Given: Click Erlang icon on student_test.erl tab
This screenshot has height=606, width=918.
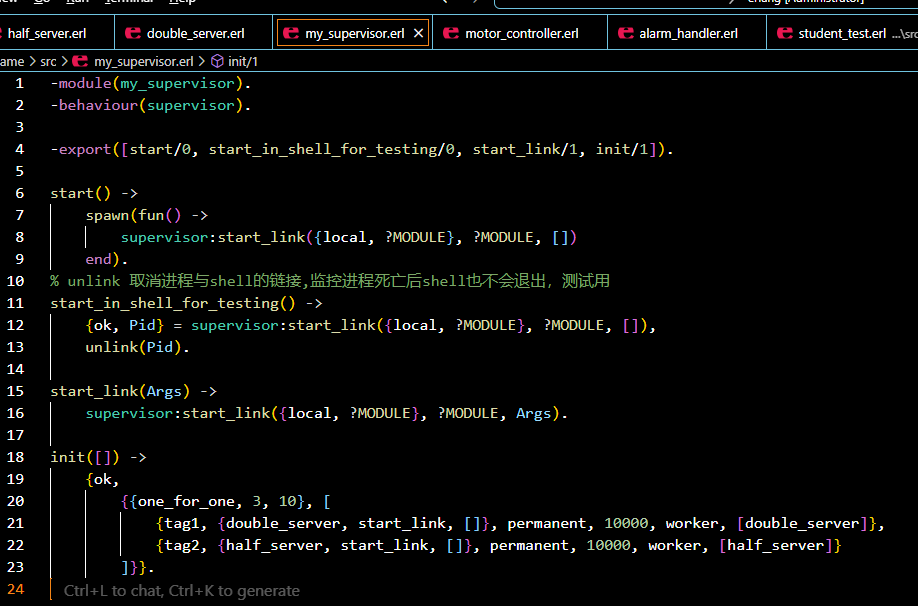Looking at the screenshot, I should tap(785, 33).
